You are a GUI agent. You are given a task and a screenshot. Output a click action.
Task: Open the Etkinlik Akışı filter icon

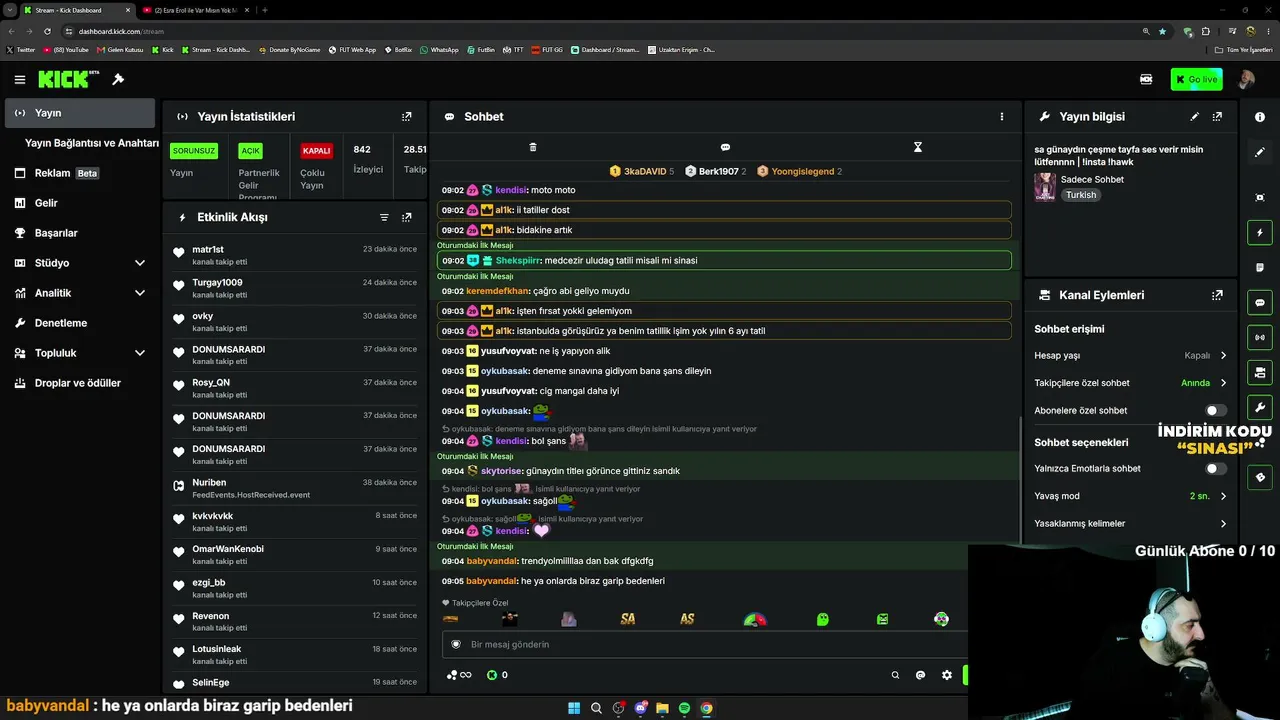(384, 217)
